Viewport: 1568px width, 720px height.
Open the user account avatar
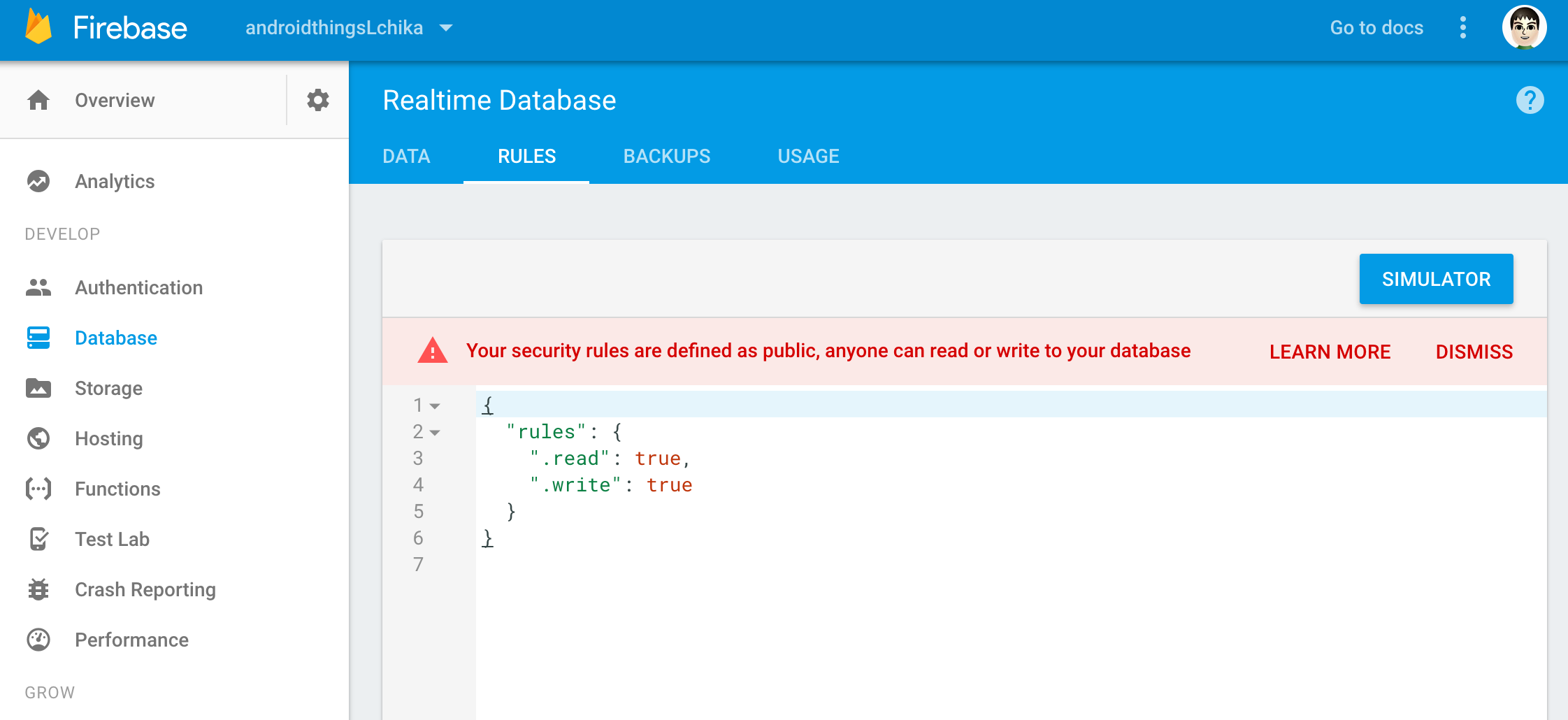(x=1524, y=28)
